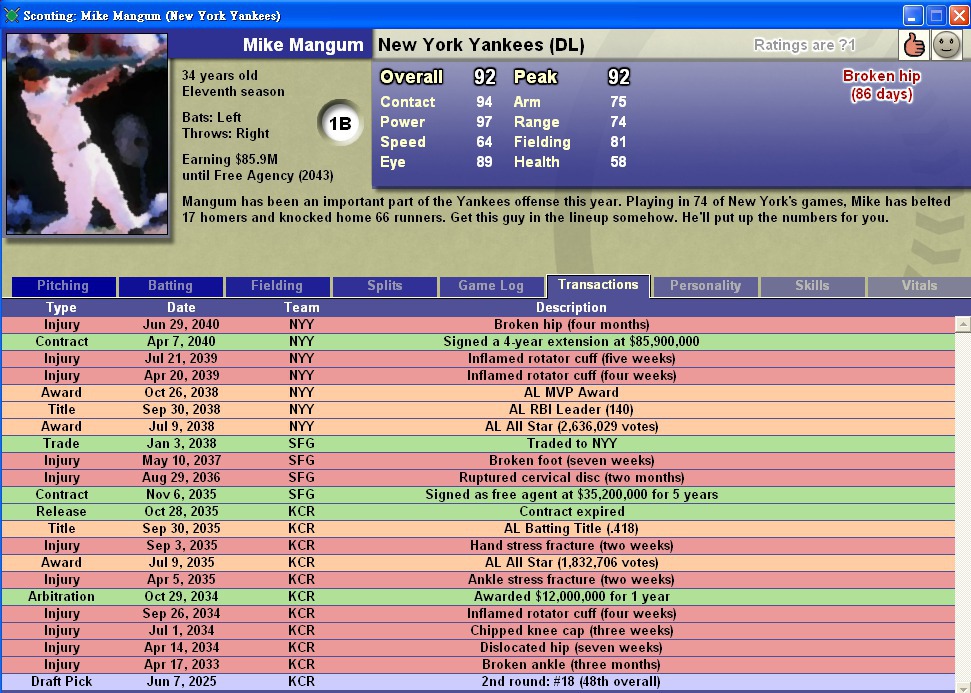Open the Vitals tab
This screenshot has width=971, height=693.
(919, 286)
